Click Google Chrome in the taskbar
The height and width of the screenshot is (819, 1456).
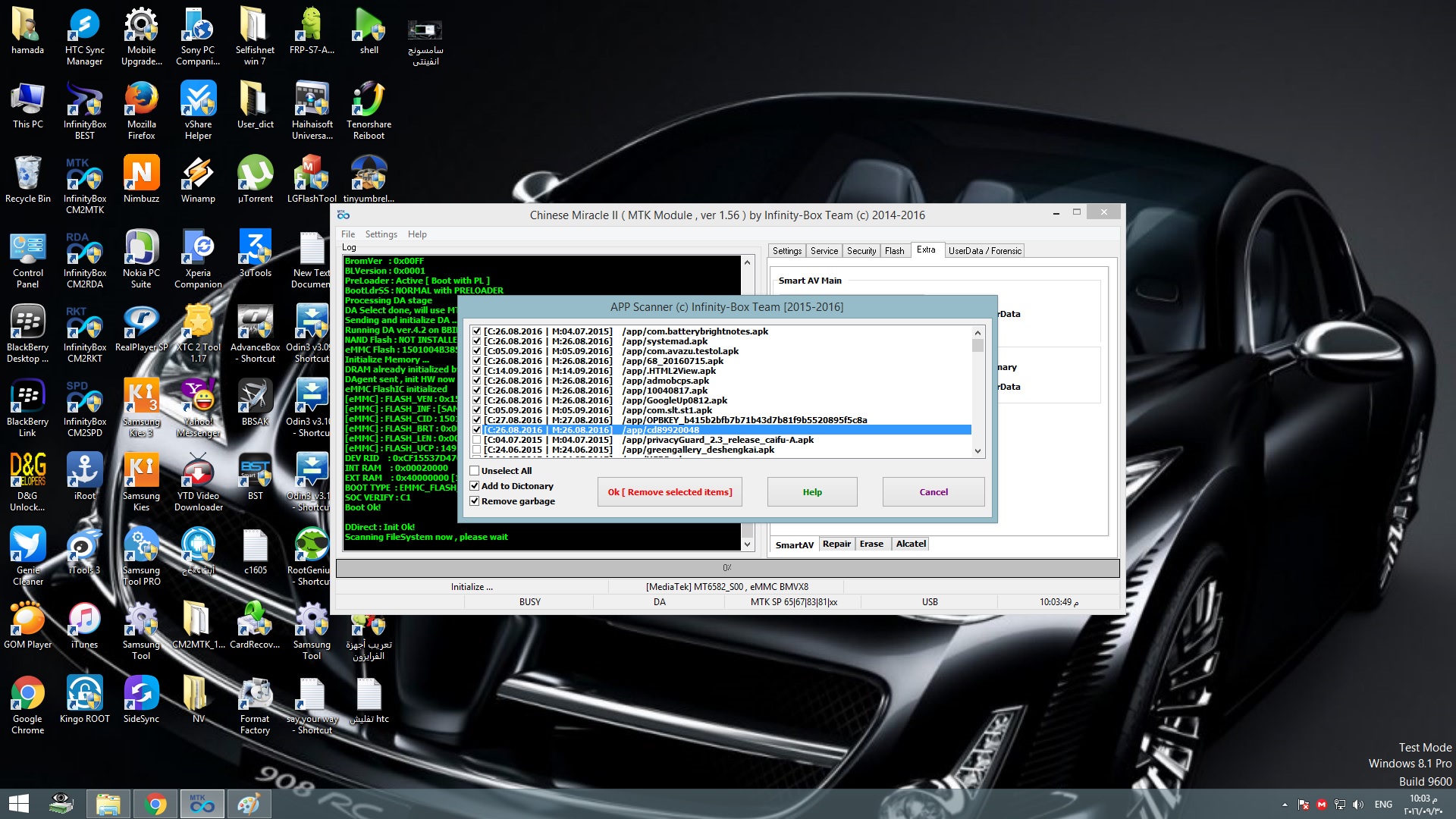pyautogui.click(x=155, y=804)
